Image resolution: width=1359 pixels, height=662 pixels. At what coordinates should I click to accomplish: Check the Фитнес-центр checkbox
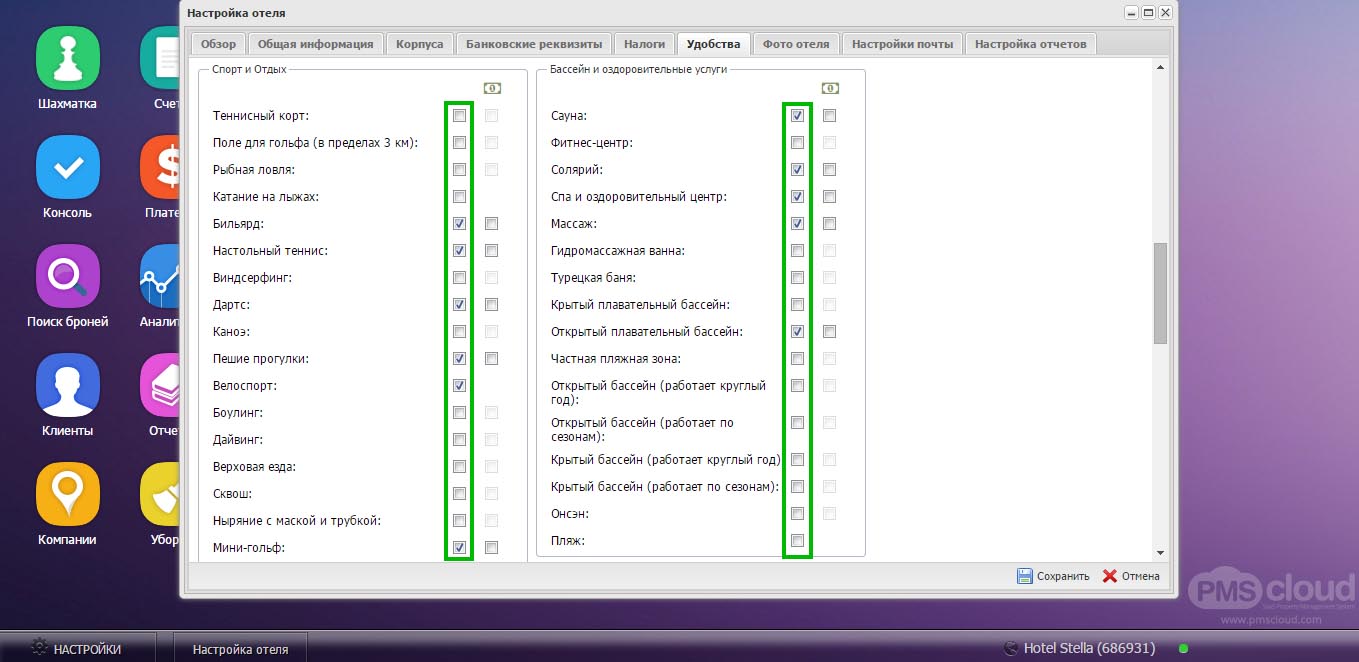click(797, 143)
